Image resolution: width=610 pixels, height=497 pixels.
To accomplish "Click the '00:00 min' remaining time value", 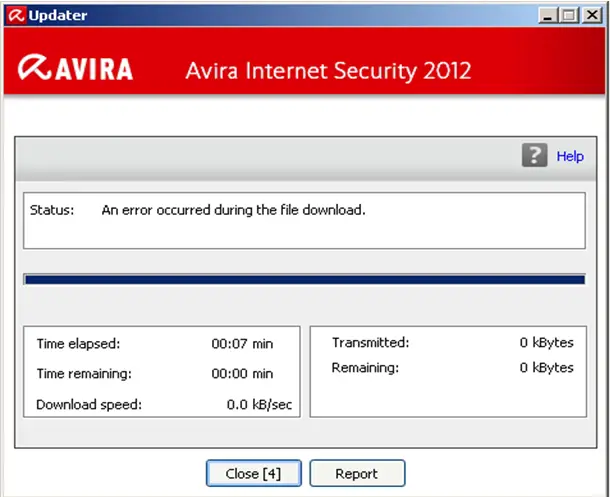I will tap(242, 374).
